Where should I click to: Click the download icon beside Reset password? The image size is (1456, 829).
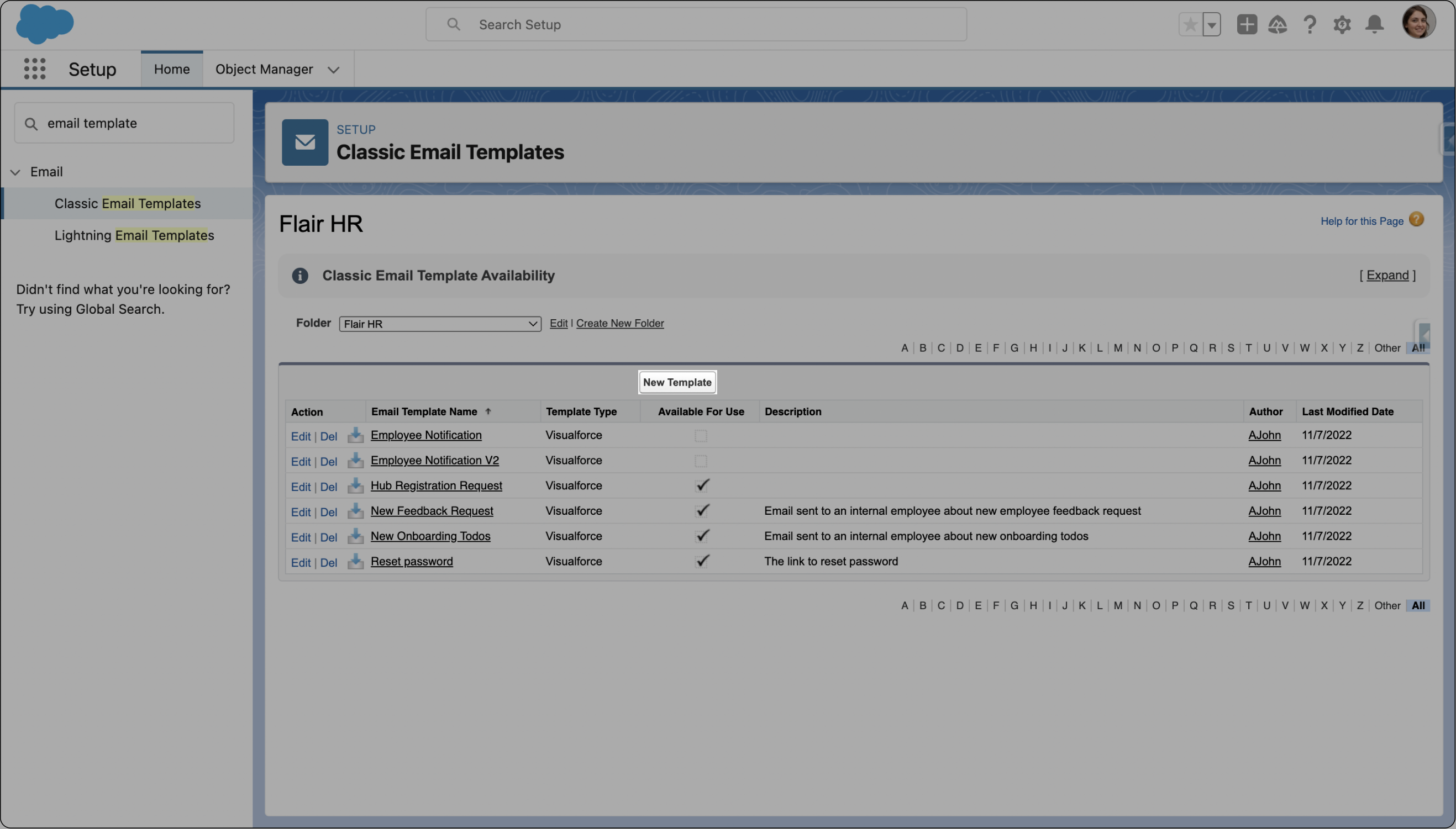(x=355, y=561)
